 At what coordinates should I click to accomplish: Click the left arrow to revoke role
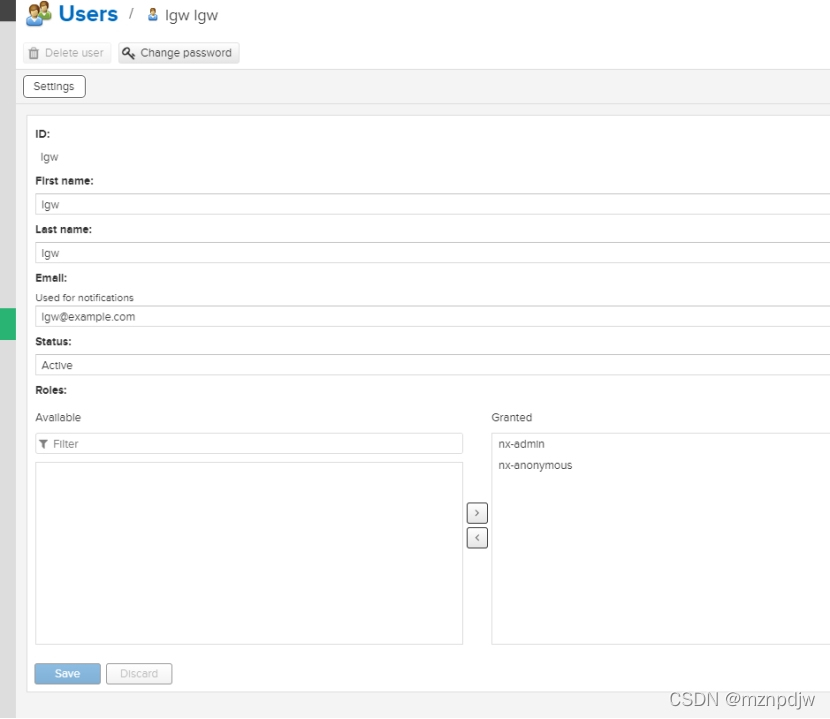(x=477, y=538)
